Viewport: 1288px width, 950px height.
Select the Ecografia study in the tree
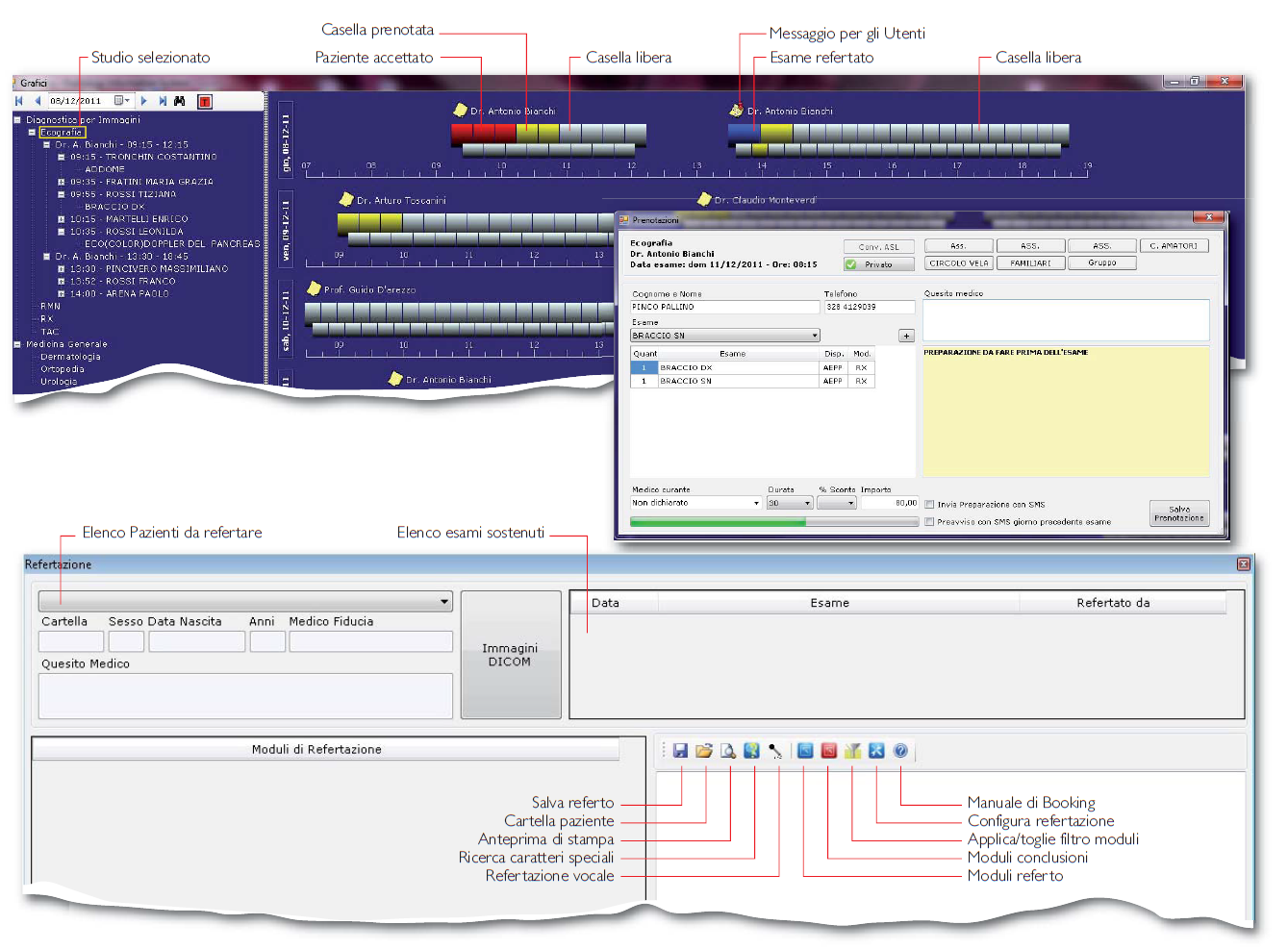[x=62, y=133]
